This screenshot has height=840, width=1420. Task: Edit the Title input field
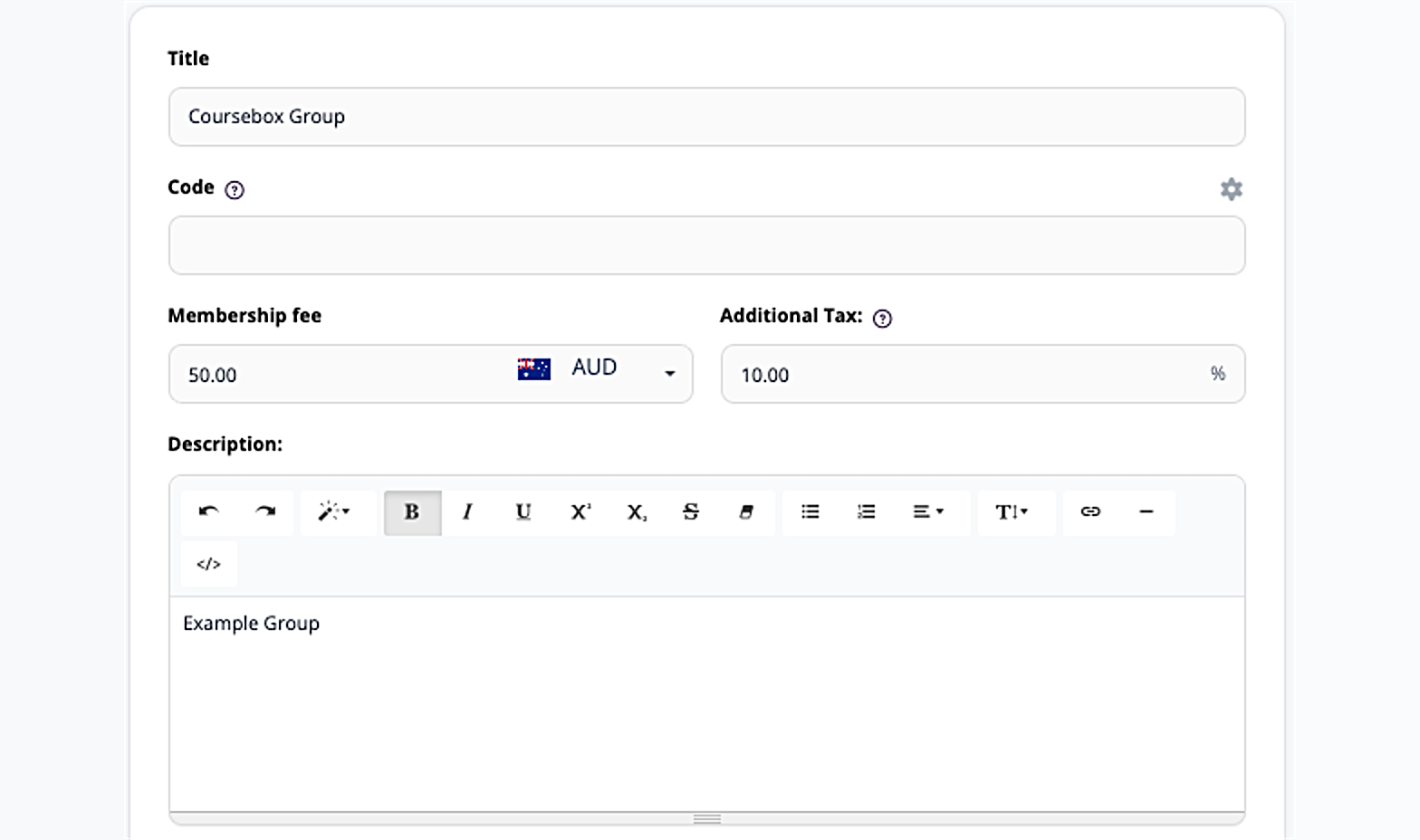click(706, 117)
